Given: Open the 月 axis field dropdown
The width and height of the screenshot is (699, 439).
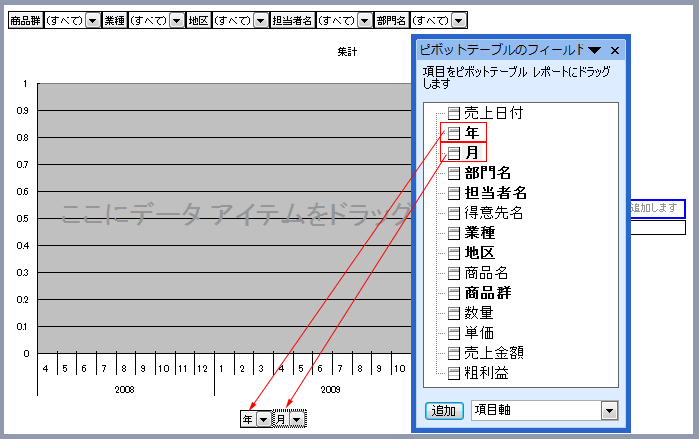Looking at the screenshot, I should 297,420.
